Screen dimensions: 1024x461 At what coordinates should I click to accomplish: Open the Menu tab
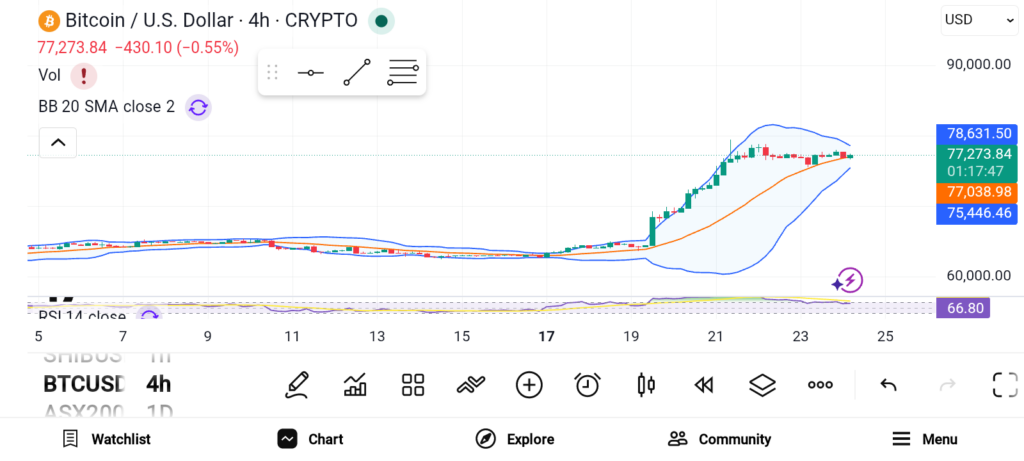(924, 439)
